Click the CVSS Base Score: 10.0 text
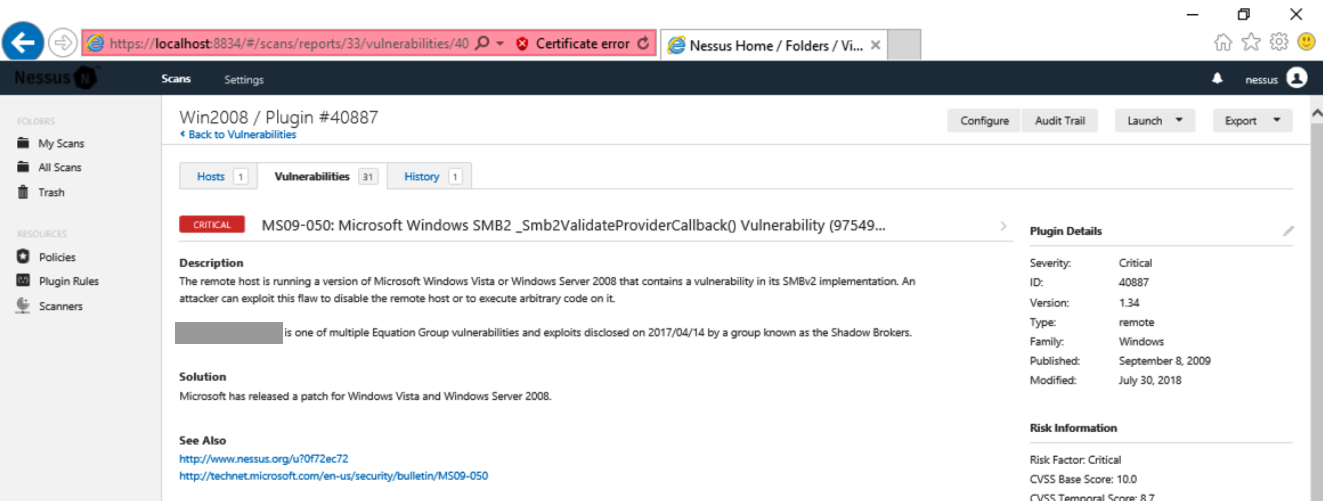 click(x=1083, y=479)
